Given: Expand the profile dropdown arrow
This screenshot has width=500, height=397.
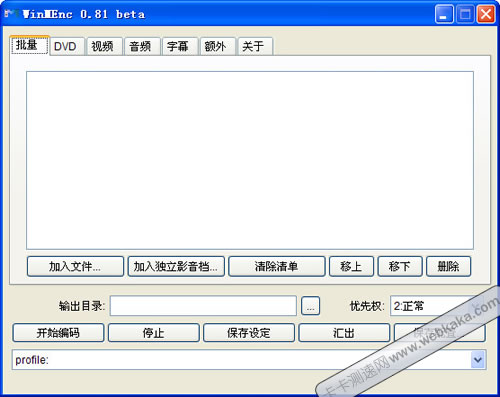Looking at the screenshot, I should pyautogui.click(x=478, y=360).
